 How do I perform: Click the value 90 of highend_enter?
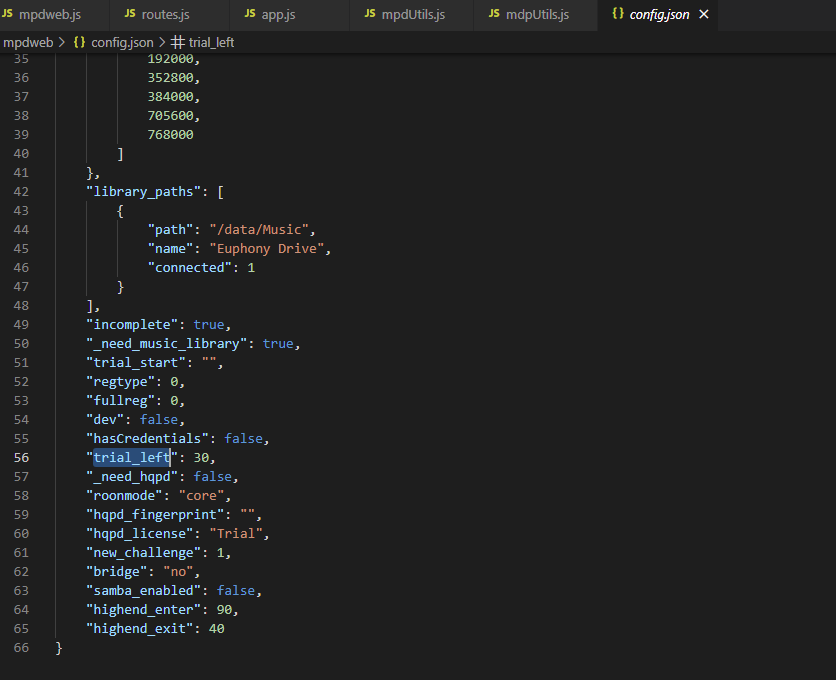point(224,610)
